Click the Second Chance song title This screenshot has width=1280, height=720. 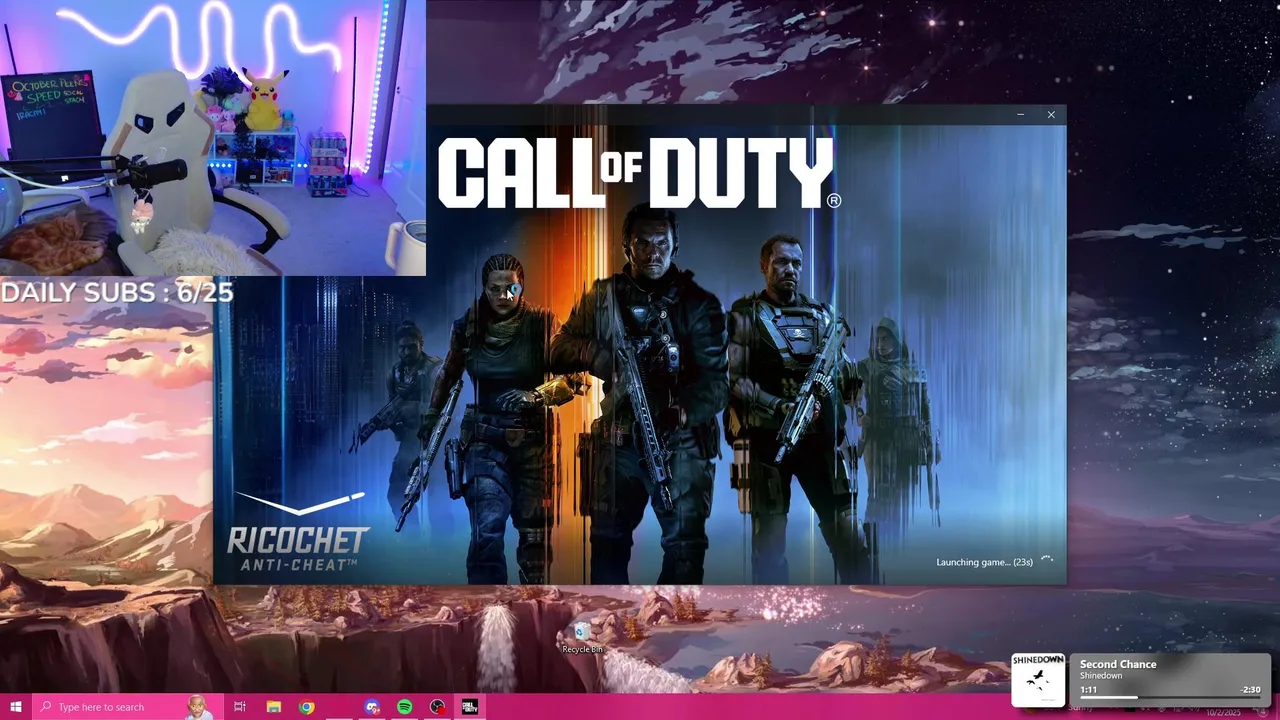[1118, 664]
